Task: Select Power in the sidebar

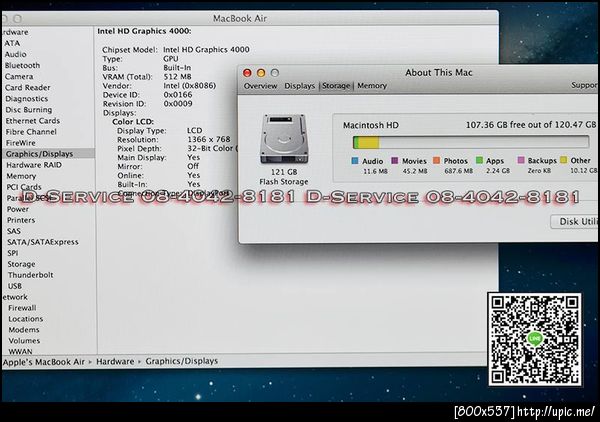Action: pos(18,209)
